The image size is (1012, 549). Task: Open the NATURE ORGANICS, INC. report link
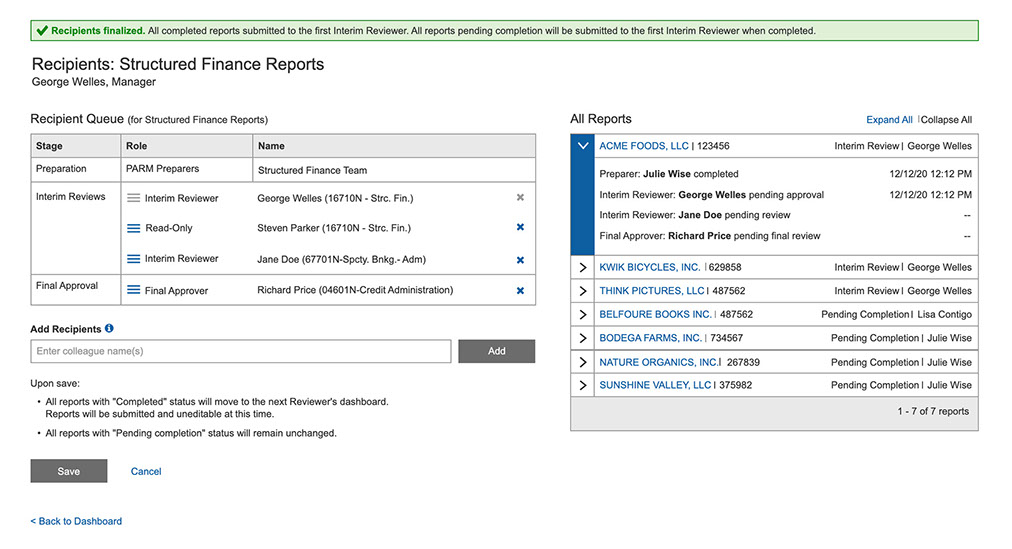(658, 362)
